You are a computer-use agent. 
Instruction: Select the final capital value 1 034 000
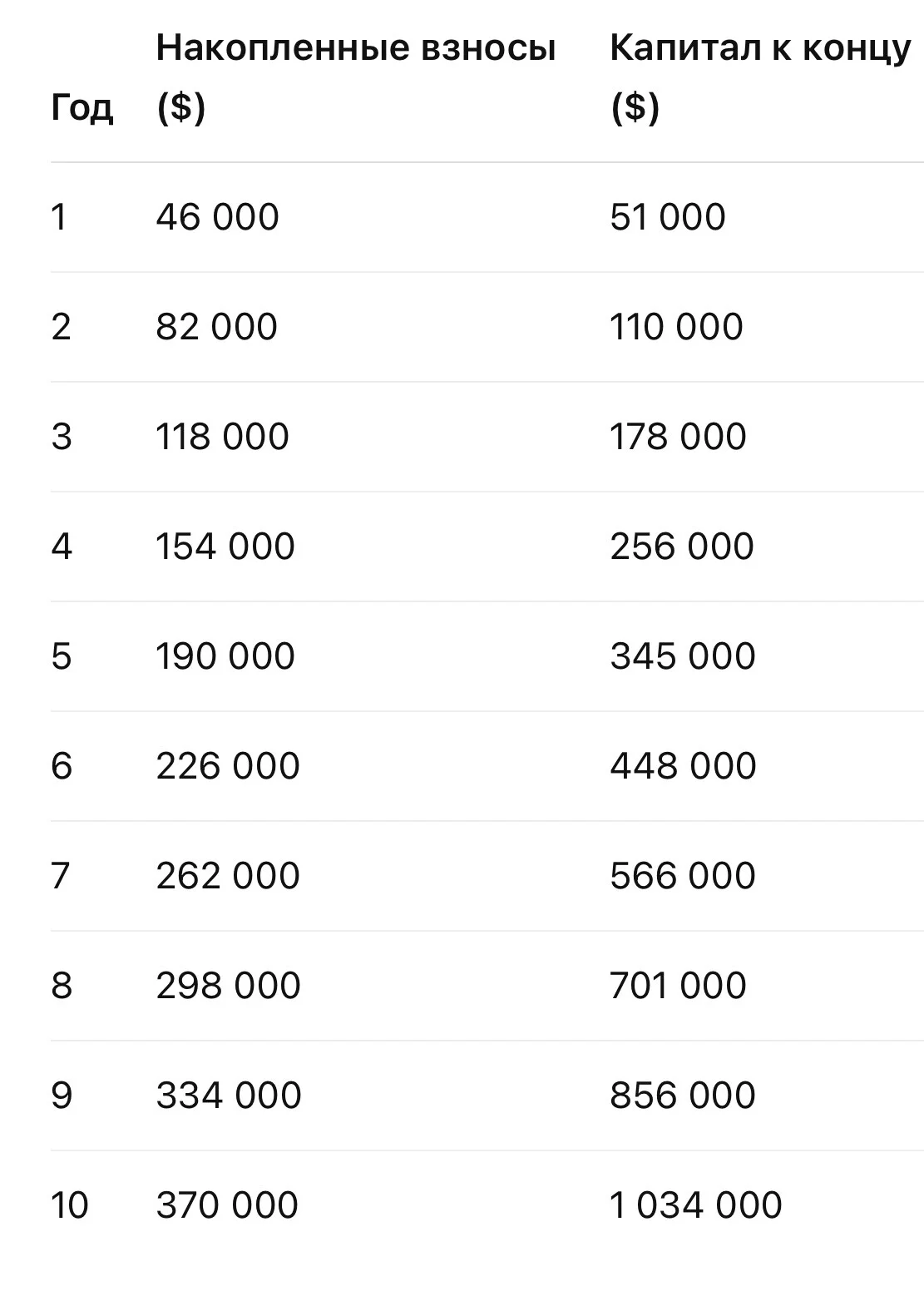(x=696, y=1205)
